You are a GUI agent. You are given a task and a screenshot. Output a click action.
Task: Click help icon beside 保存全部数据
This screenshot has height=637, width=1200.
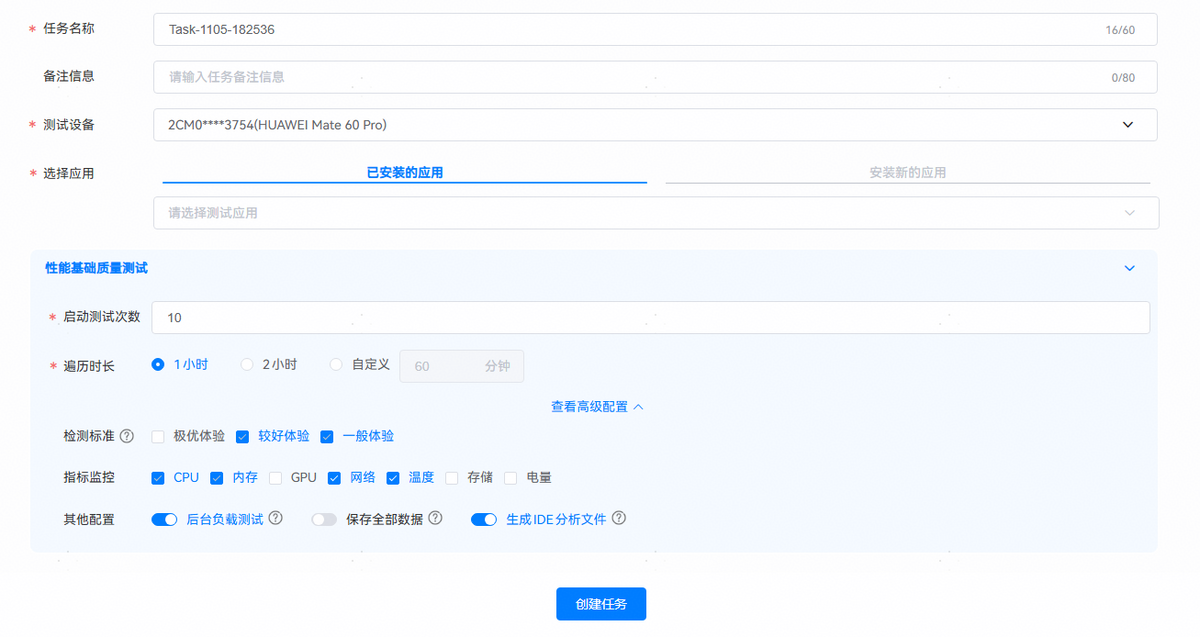coord(435,519)
